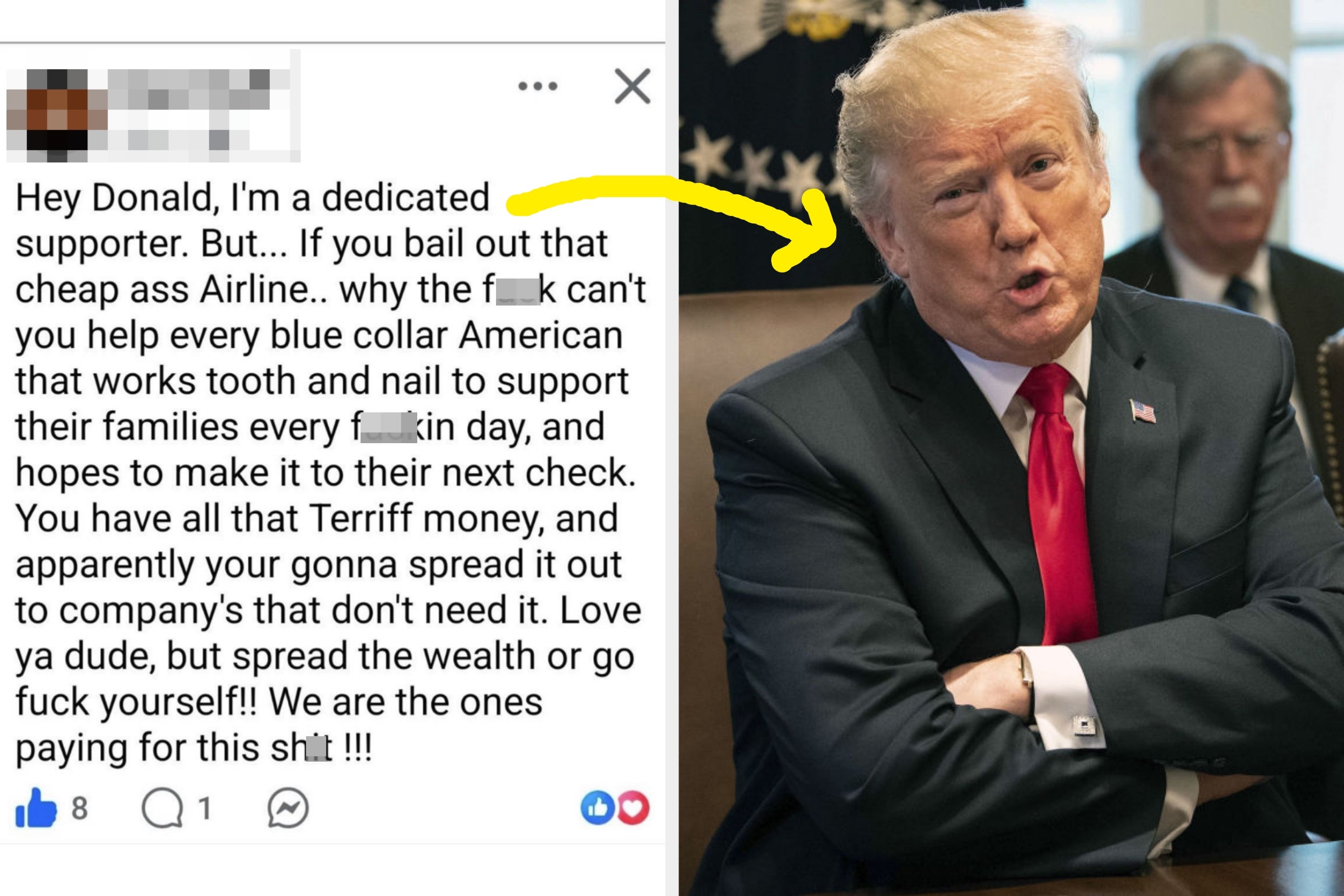
Task: Open the photo of the man in the red tie
Action: click(x=1012, y=448)
